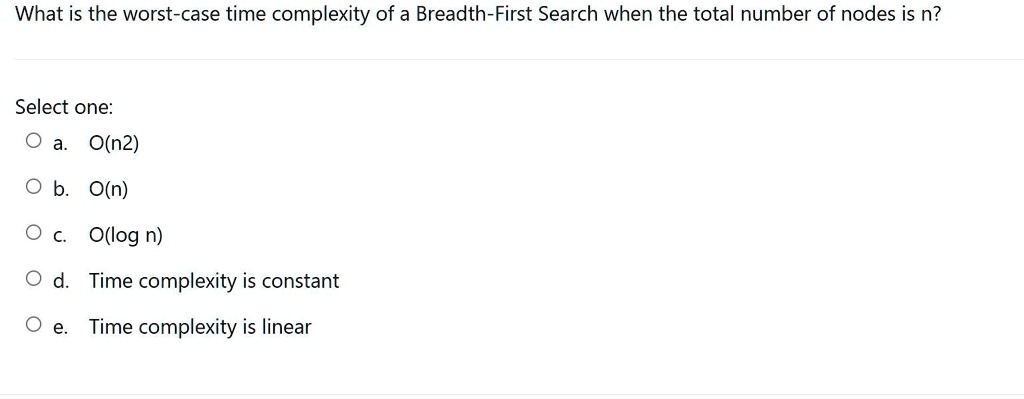
Task: Click the 'e.' option letter
Action: (x=61, y=328)
